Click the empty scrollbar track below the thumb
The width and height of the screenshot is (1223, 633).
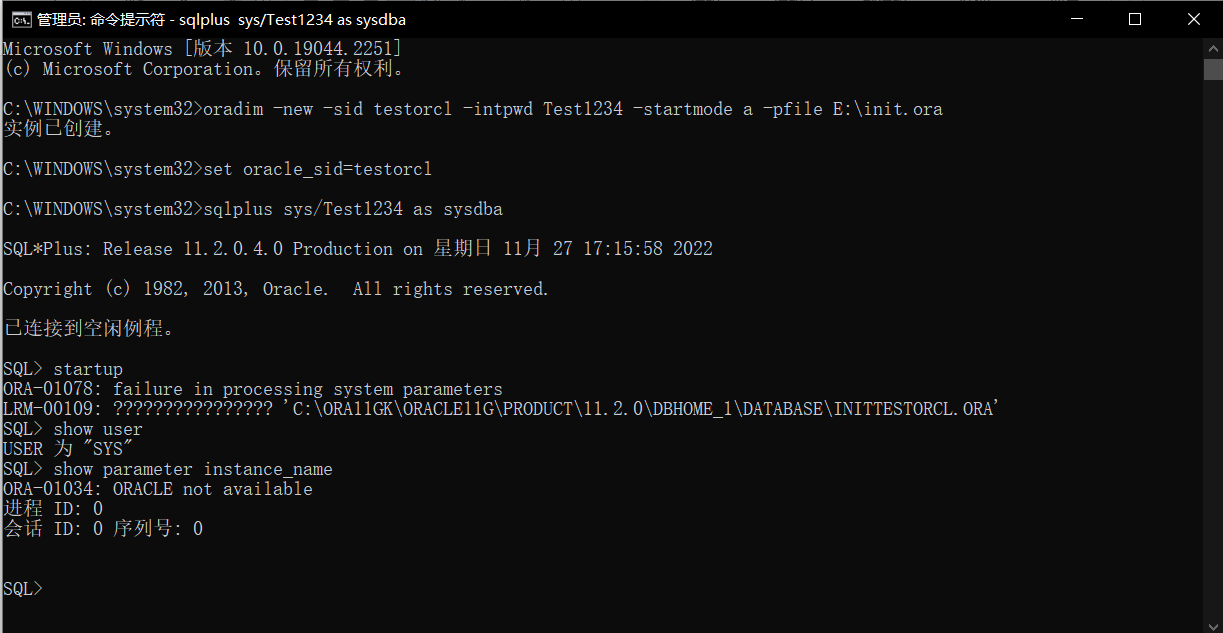(x=1213, y=345)
